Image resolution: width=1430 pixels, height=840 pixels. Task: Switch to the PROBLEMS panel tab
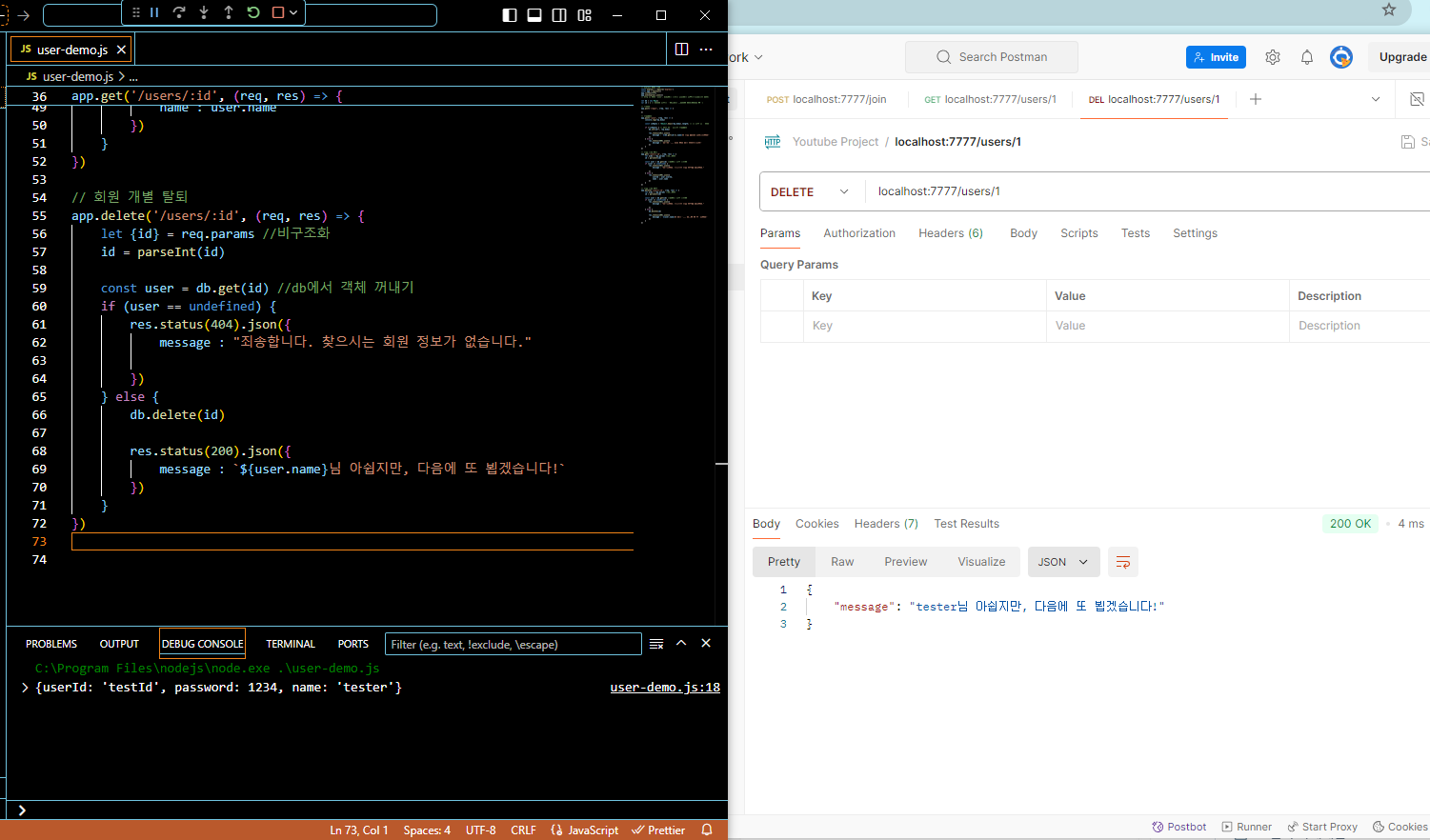click(x=51, y=644)
